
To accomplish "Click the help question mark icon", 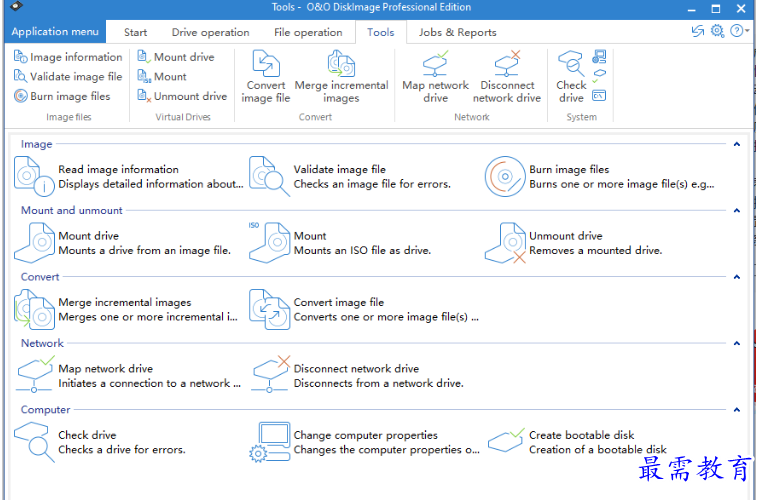I will (736, 31).
